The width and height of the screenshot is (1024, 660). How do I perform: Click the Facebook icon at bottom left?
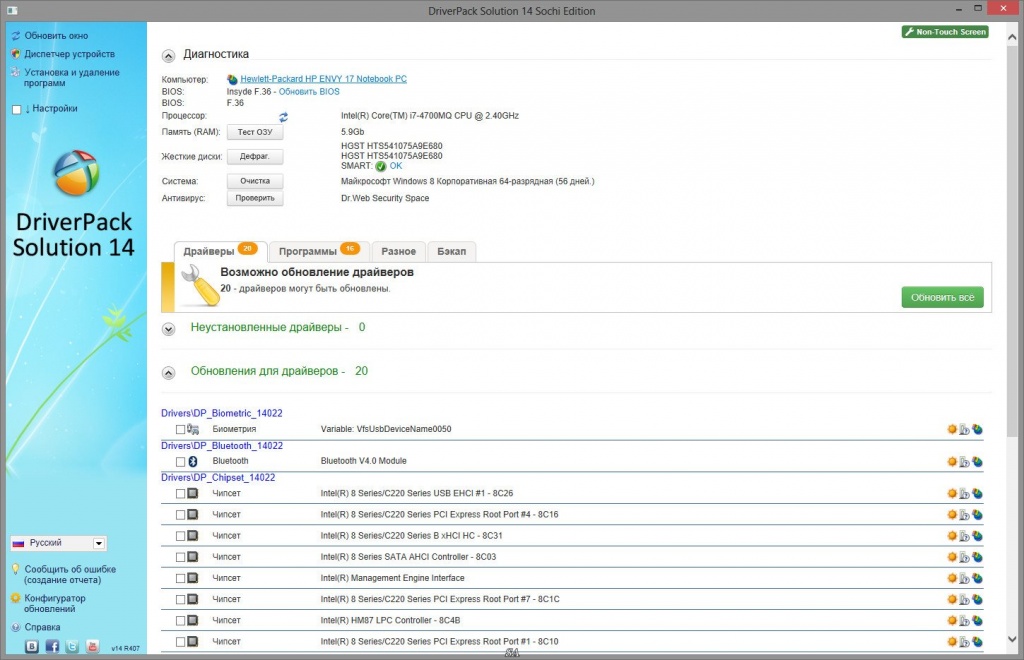(52, 646)
